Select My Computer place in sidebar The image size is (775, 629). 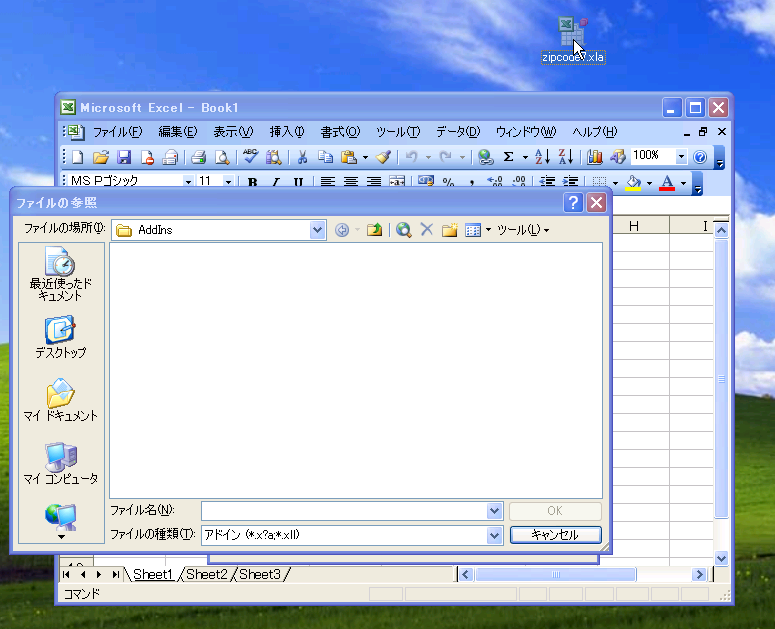pos(61,463)
